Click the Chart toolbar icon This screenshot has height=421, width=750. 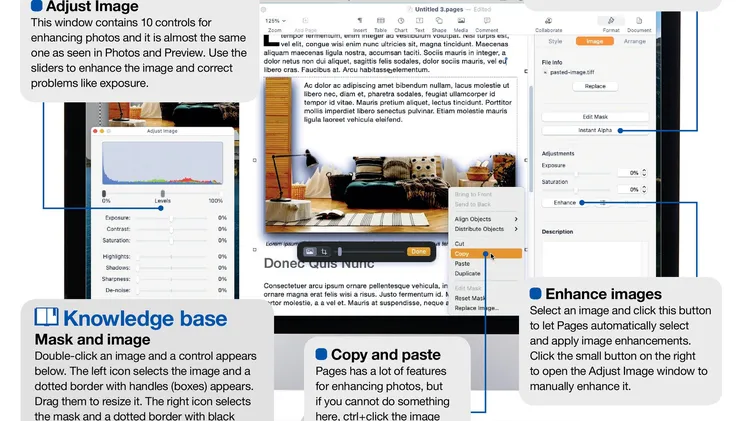click(401, 21)
